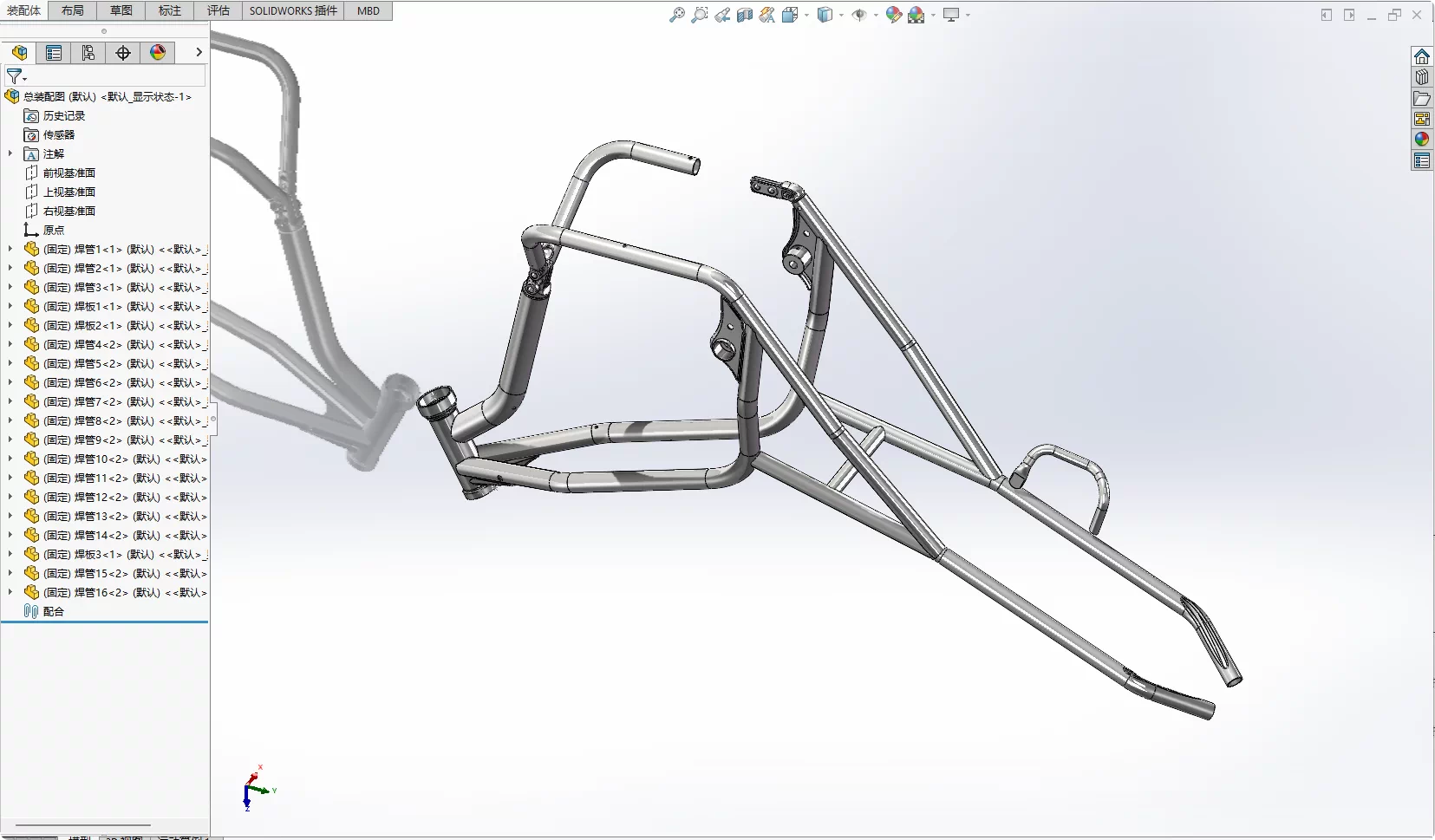This screenshot has width=1435, height=840.
Task: Open the feature tree filter funnel dropdown
Action: coord(16,76)
